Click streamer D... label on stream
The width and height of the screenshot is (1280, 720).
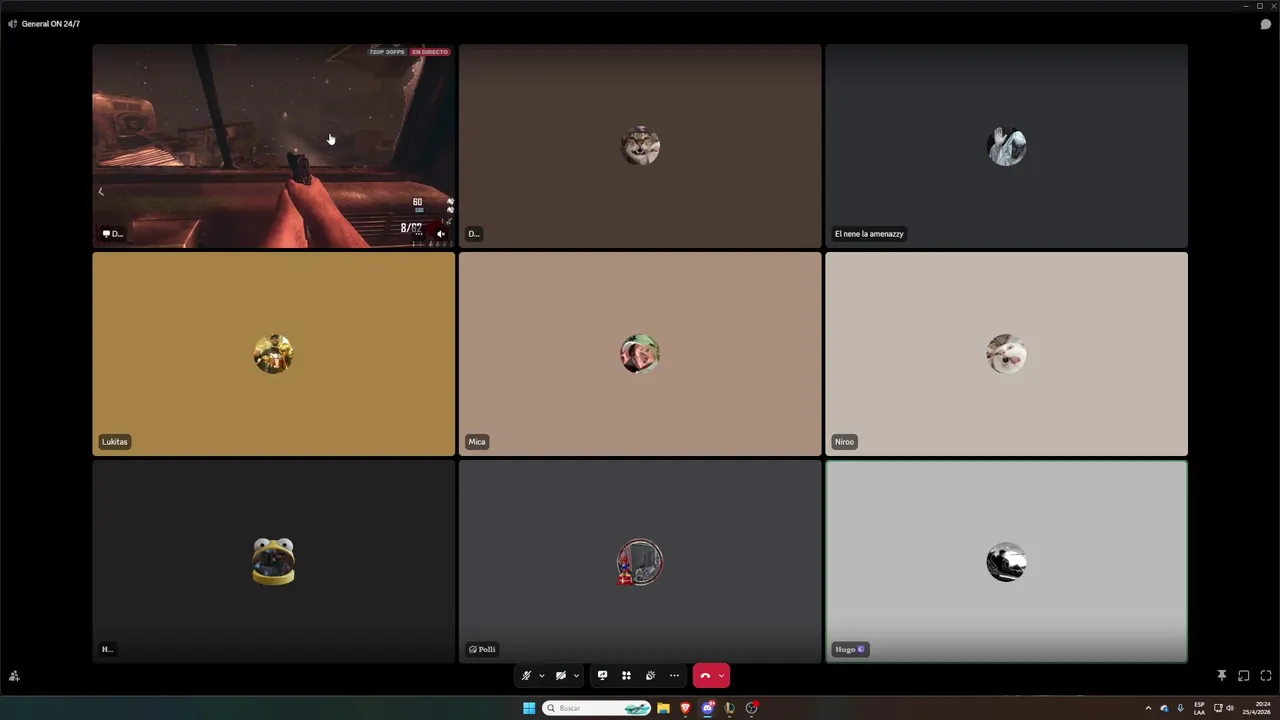112,234
